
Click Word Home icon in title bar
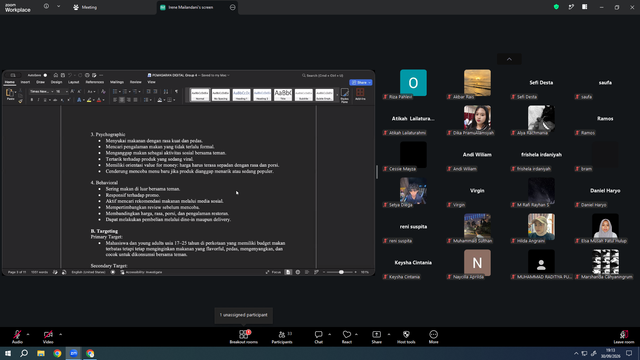pyautogui.click(x=56, y=75)
